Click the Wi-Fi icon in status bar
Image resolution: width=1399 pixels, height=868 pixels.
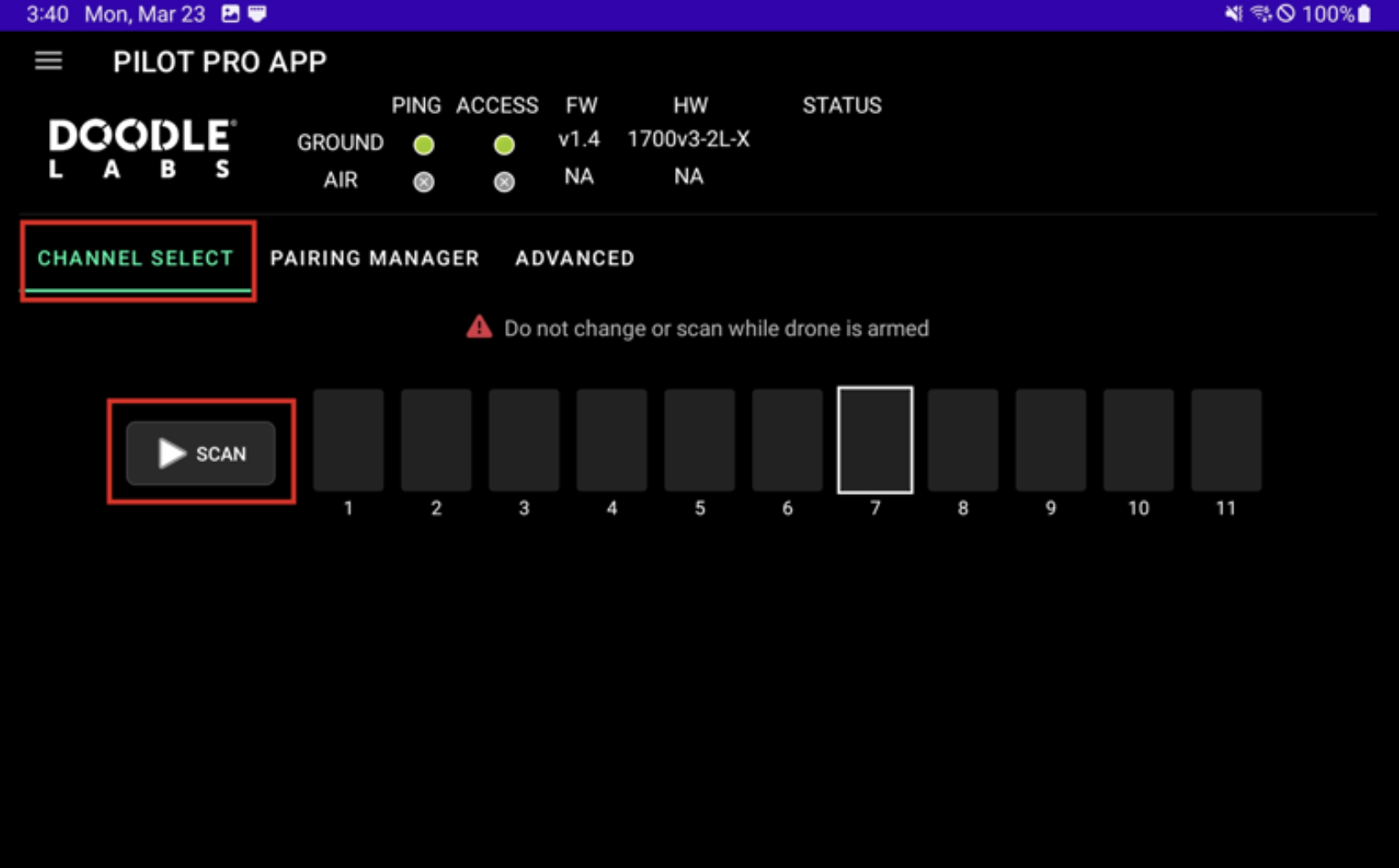(1261, 14)
